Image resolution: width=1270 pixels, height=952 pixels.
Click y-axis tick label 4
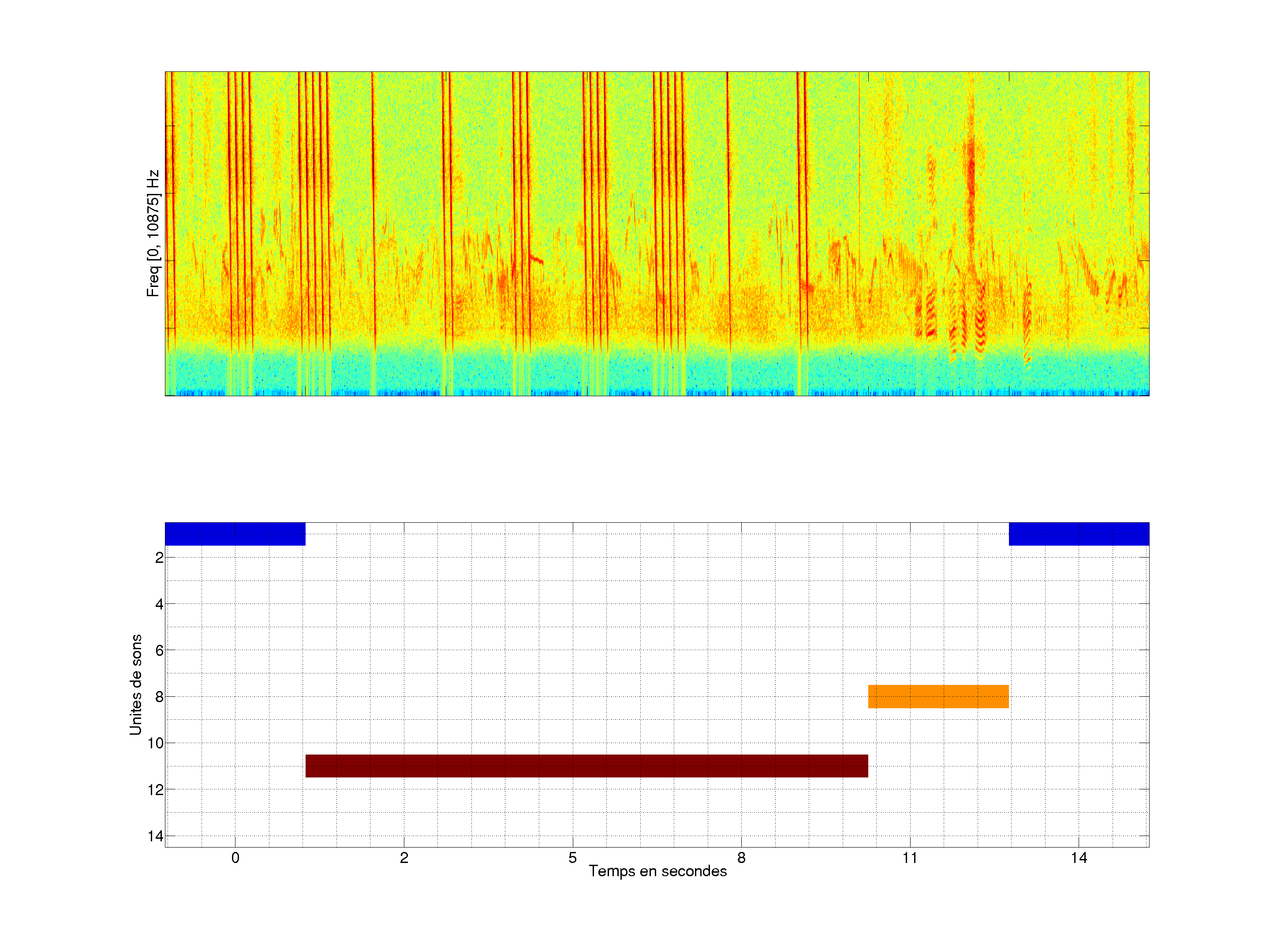pos(159,604)
